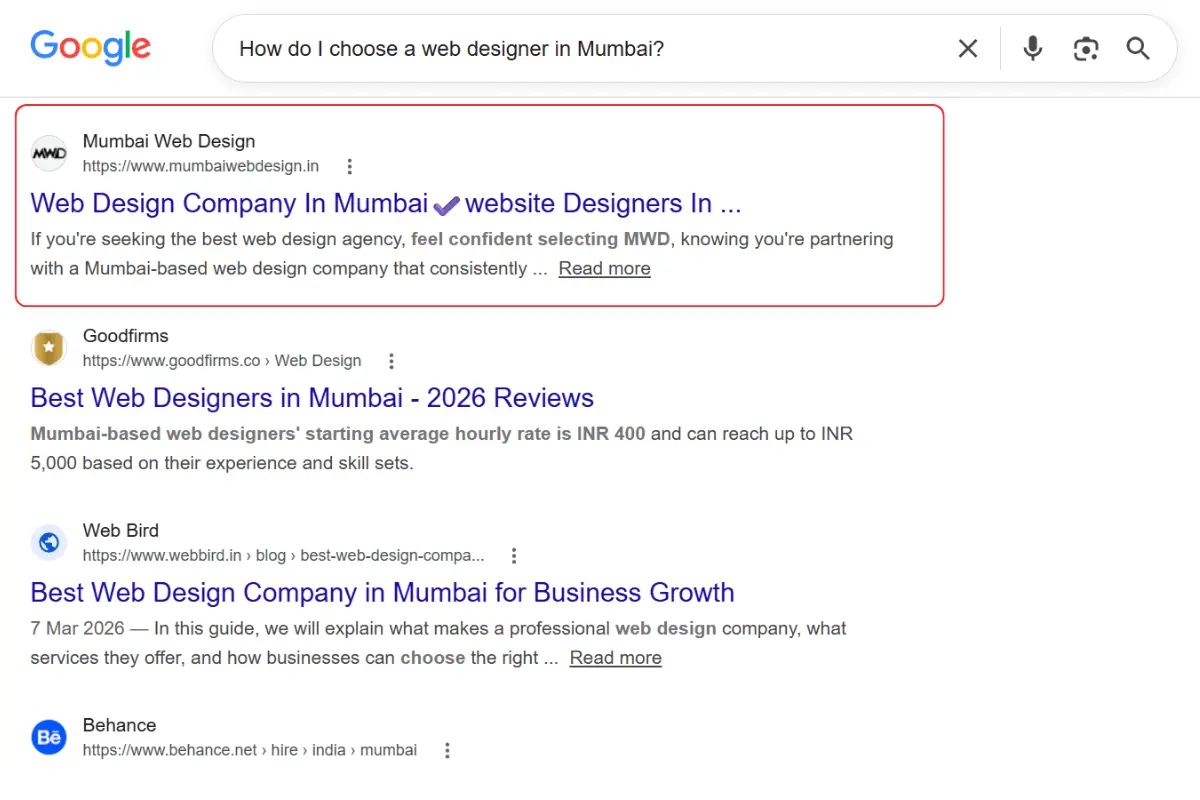Clear the search query with the X icon

pos(967,48)
